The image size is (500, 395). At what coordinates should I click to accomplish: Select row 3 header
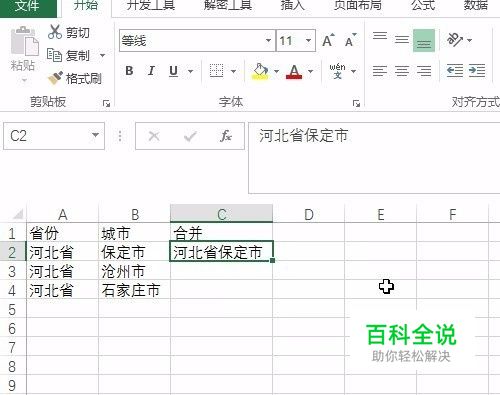coord(13,271)
